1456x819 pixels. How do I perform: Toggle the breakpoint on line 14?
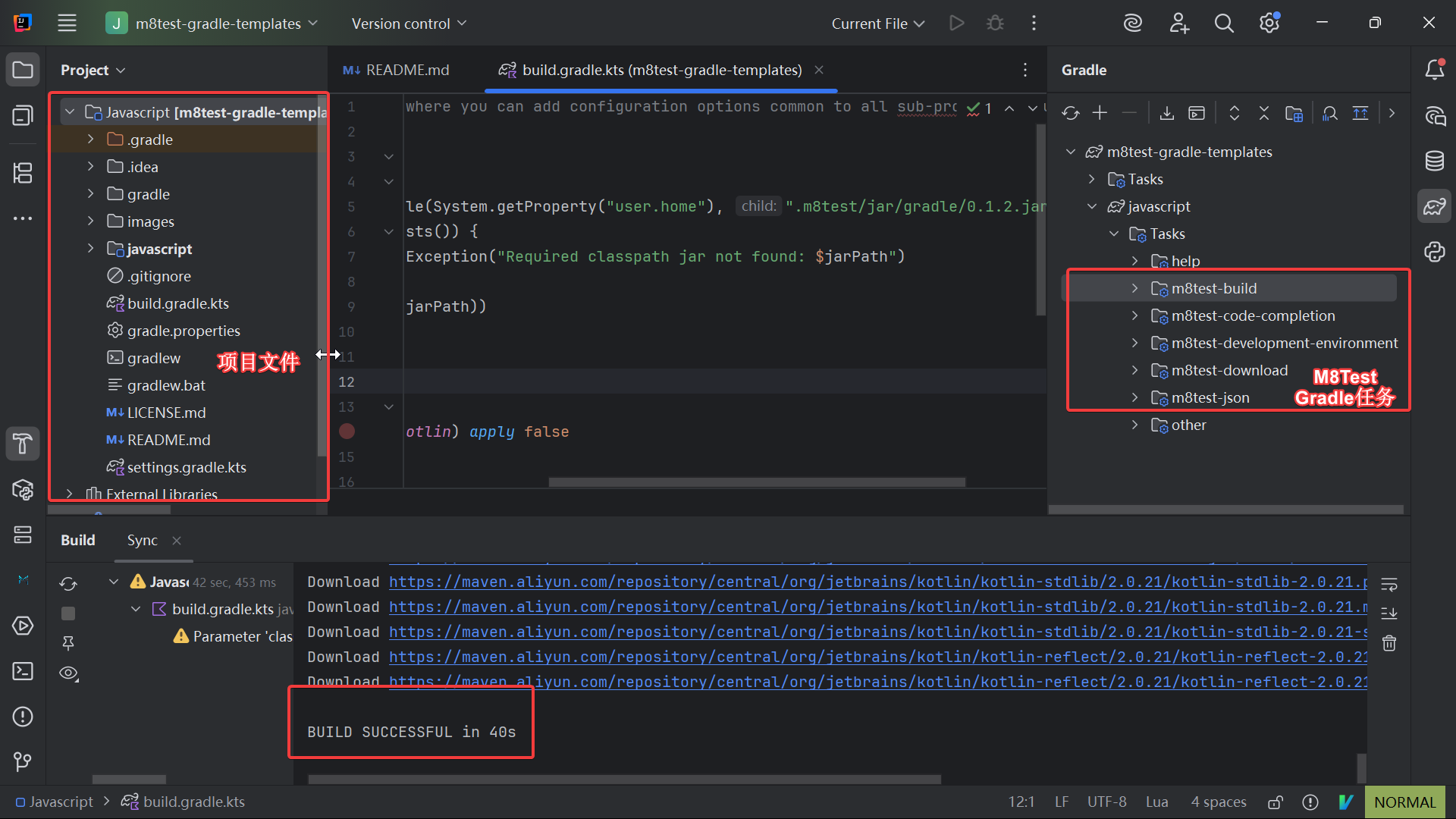tap(347, 431)
